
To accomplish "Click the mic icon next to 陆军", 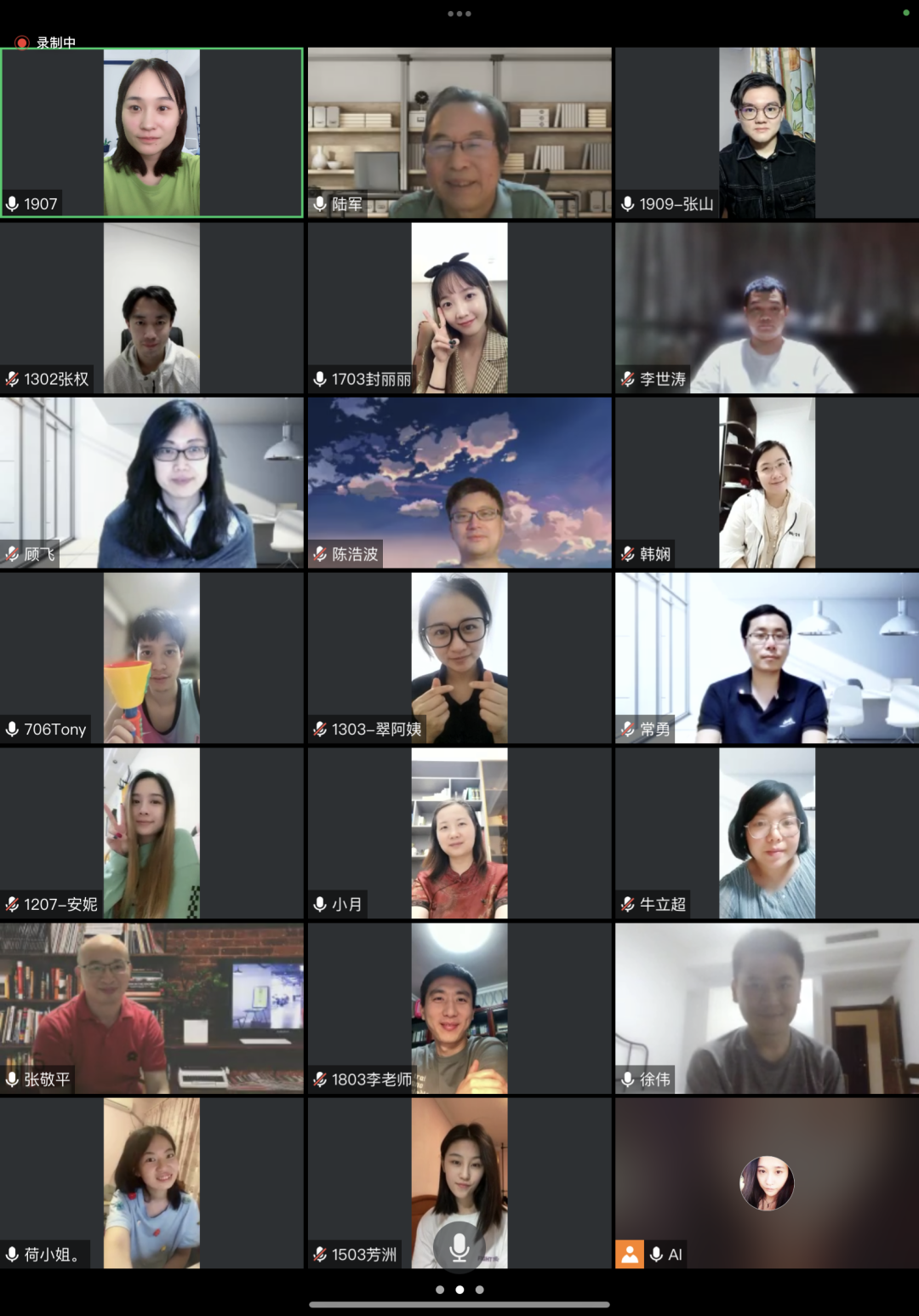I will (320, 204).
